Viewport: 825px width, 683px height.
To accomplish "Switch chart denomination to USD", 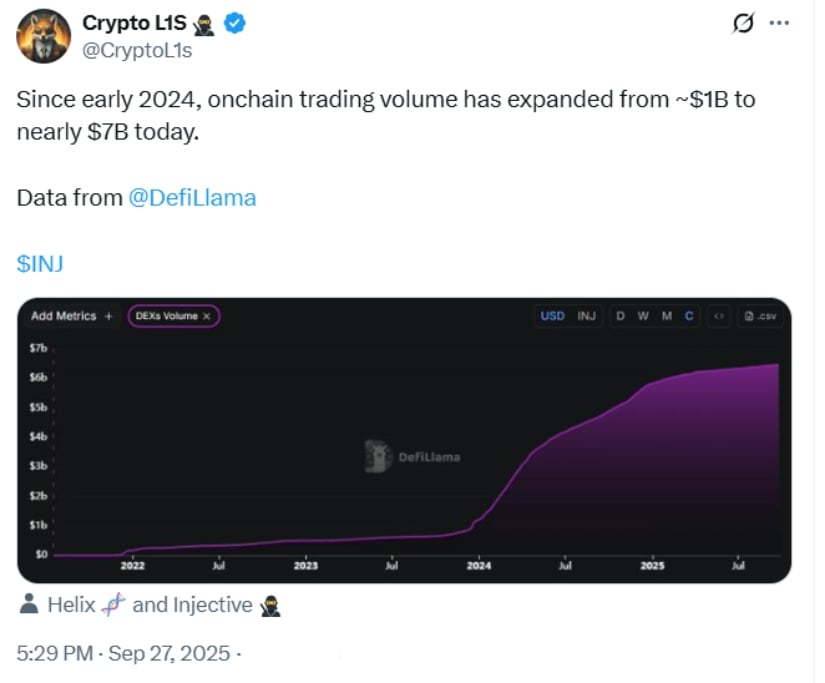I will coord(552,316).
